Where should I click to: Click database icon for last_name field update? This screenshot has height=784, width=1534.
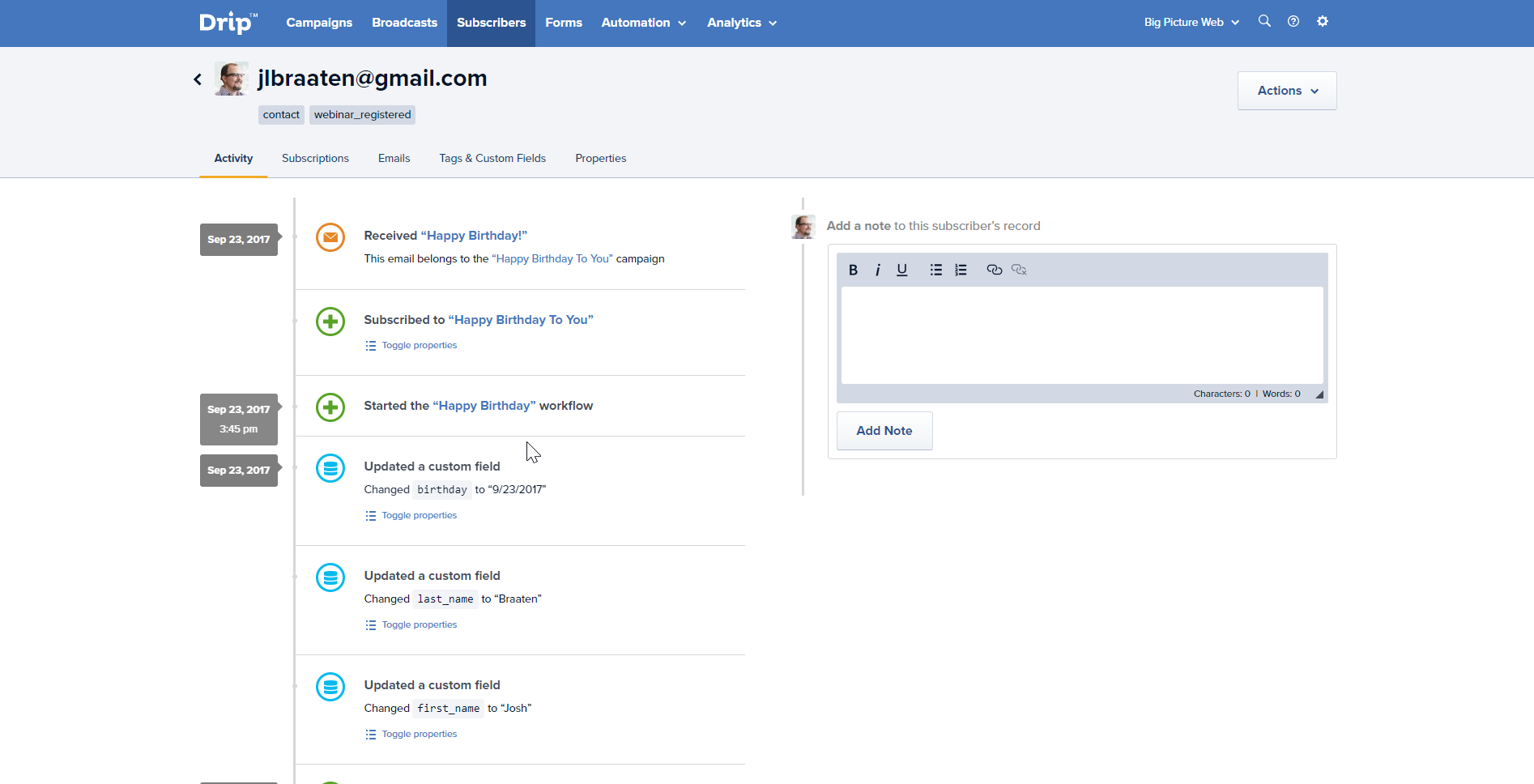point(330,577)
